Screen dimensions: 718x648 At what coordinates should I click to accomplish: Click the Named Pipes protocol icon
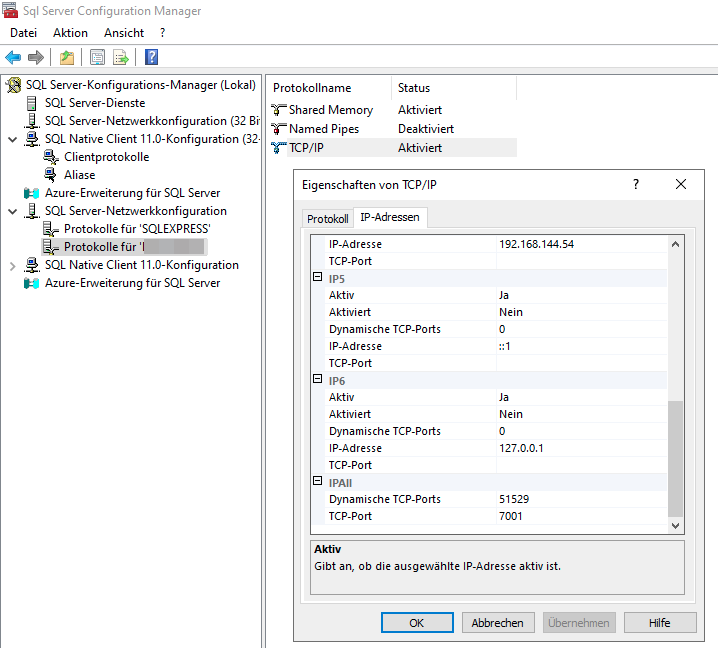pos(278,129)
